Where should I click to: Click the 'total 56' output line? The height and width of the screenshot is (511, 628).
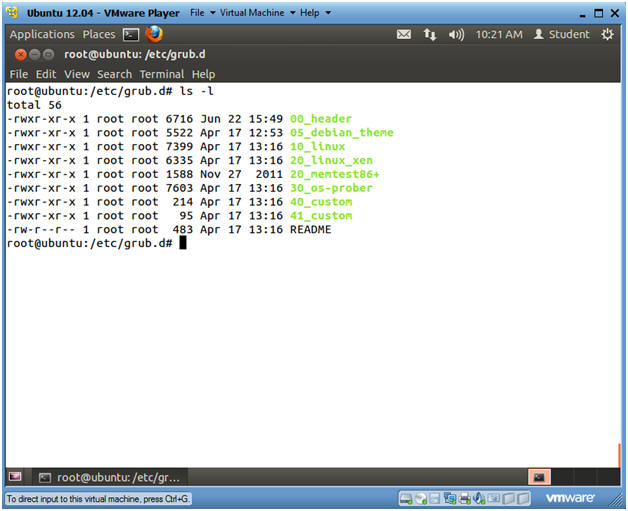[x=34, y=105]
